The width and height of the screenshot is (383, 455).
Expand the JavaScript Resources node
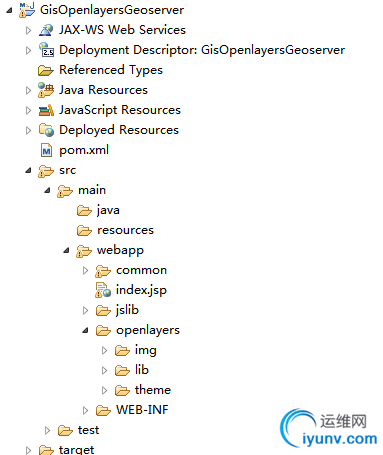pos(29,110)
